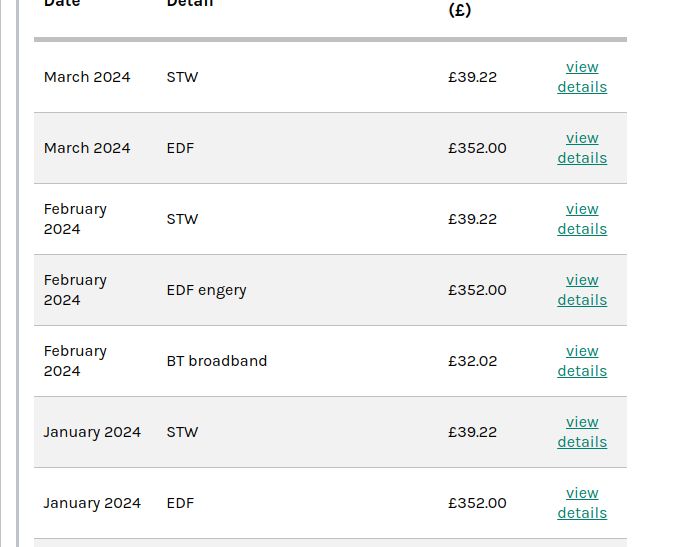Open view details for March 2024 STW

click(582, 77)
